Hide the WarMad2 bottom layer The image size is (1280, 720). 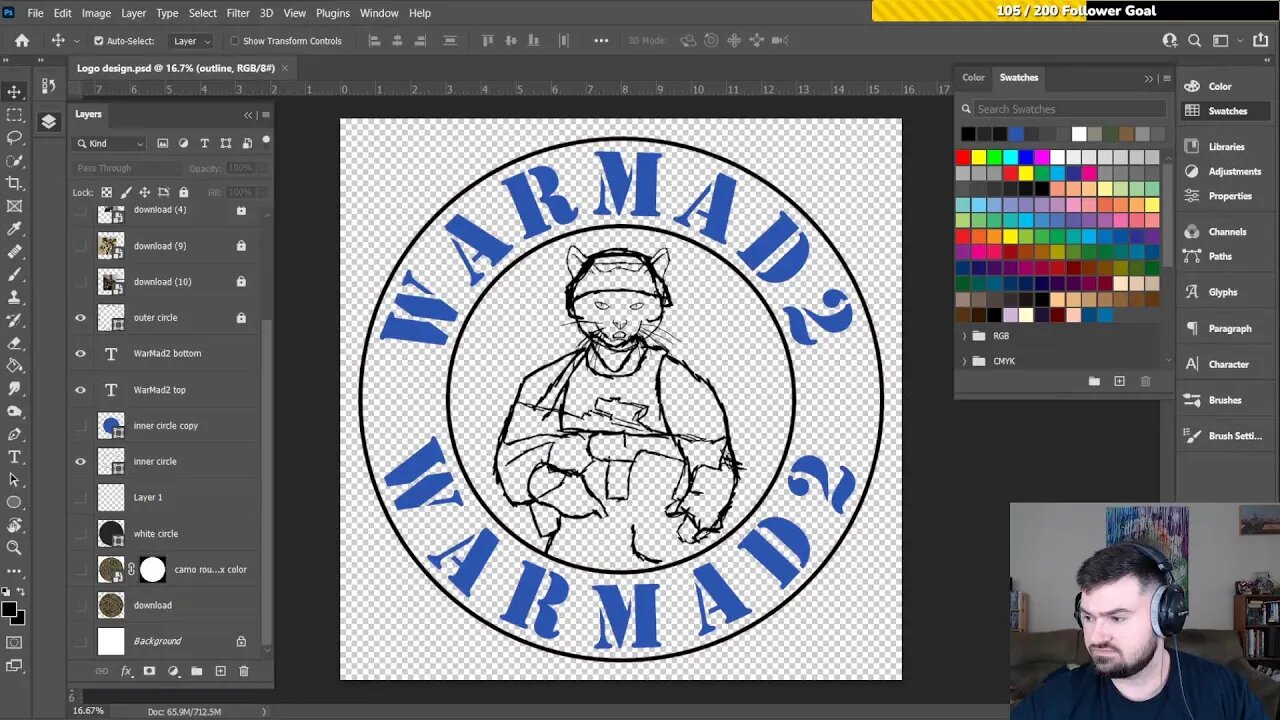tap(81, 354)
